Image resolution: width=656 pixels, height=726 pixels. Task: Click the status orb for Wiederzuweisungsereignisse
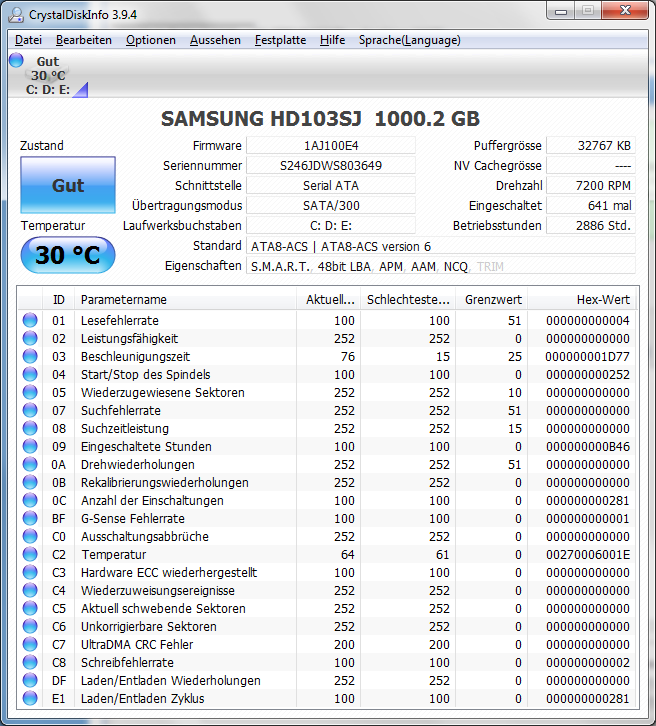30,590
